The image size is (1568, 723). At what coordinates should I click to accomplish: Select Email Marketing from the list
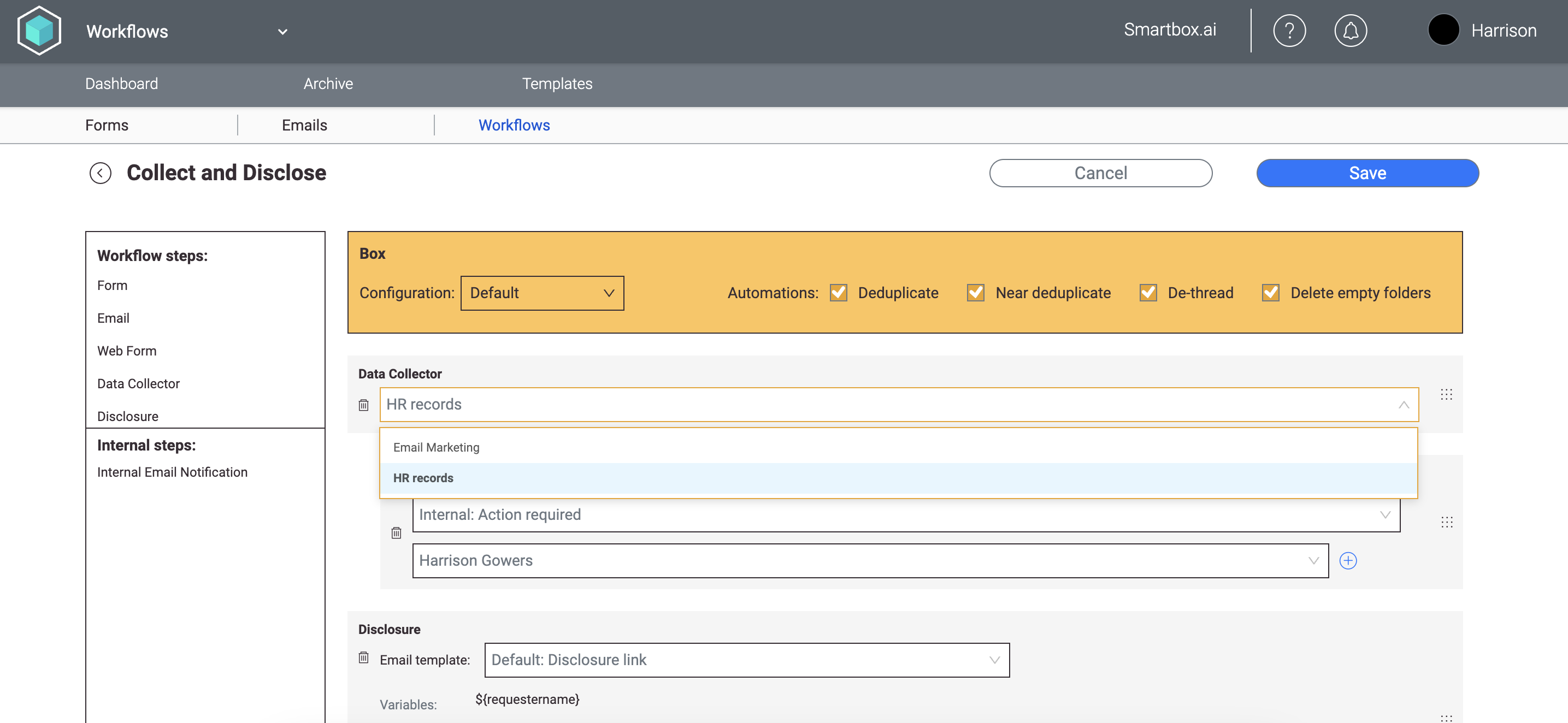click(436, 447)
